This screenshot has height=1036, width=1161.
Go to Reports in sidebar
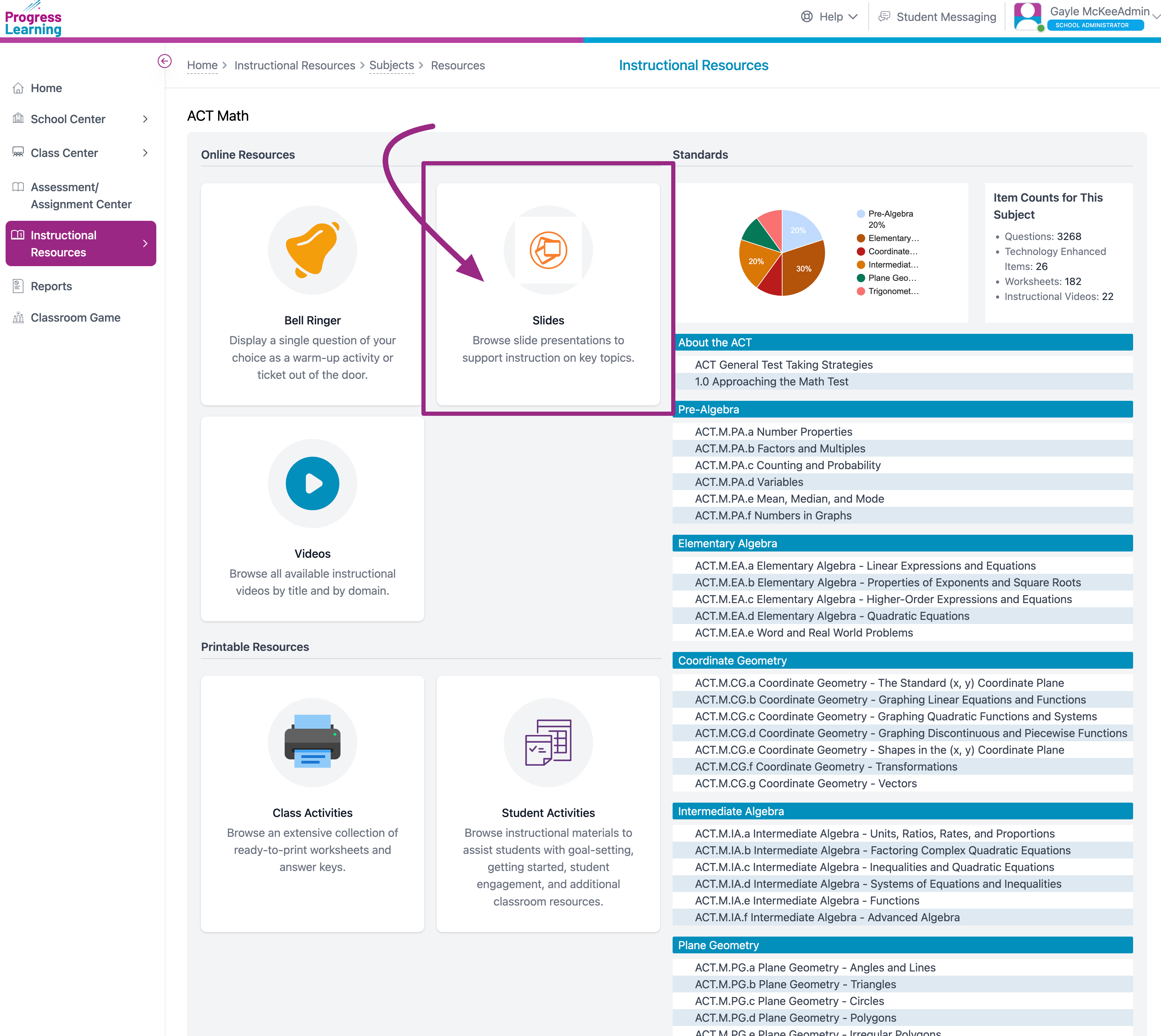click(51, 286)
